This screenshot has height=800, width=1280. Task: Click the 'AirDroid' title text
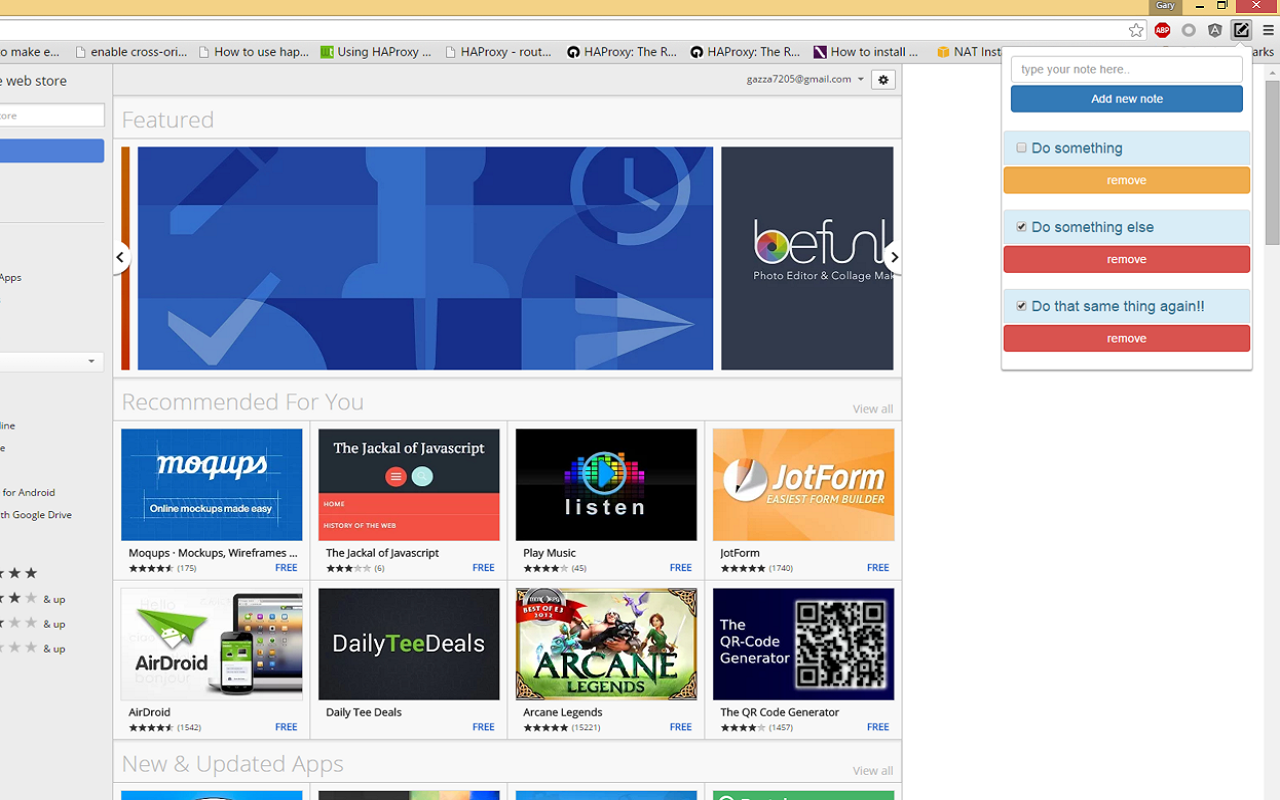tap(150, 712)
